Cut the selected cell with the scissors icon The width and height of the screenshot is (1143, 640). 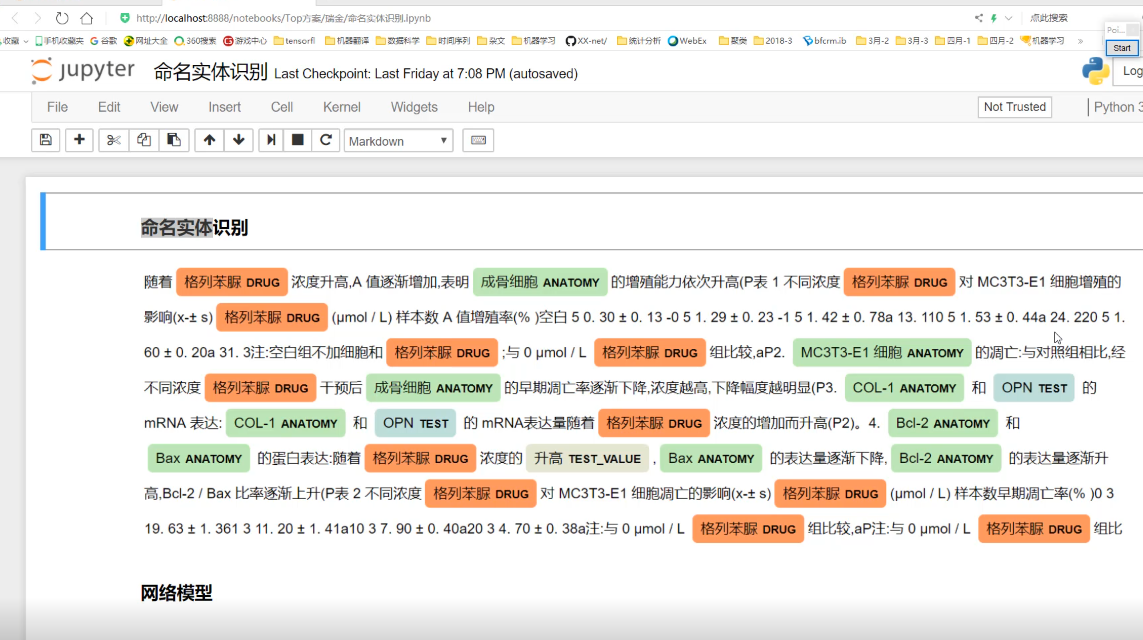[113, 141]
